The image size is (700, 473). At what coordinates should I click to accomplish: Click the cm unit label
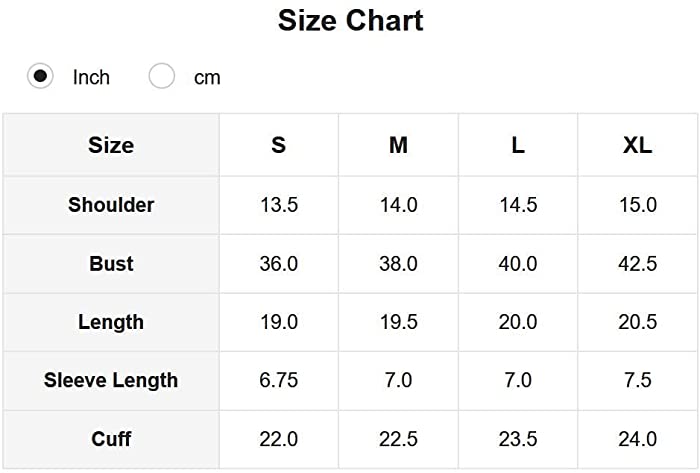(207, 78)
